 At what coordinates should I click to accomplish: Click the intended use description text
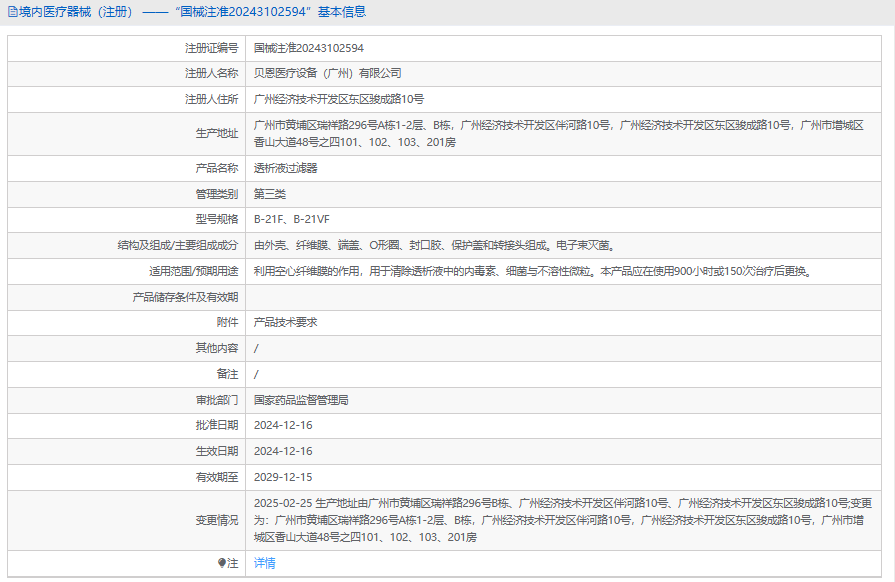[x=533, y=271]
